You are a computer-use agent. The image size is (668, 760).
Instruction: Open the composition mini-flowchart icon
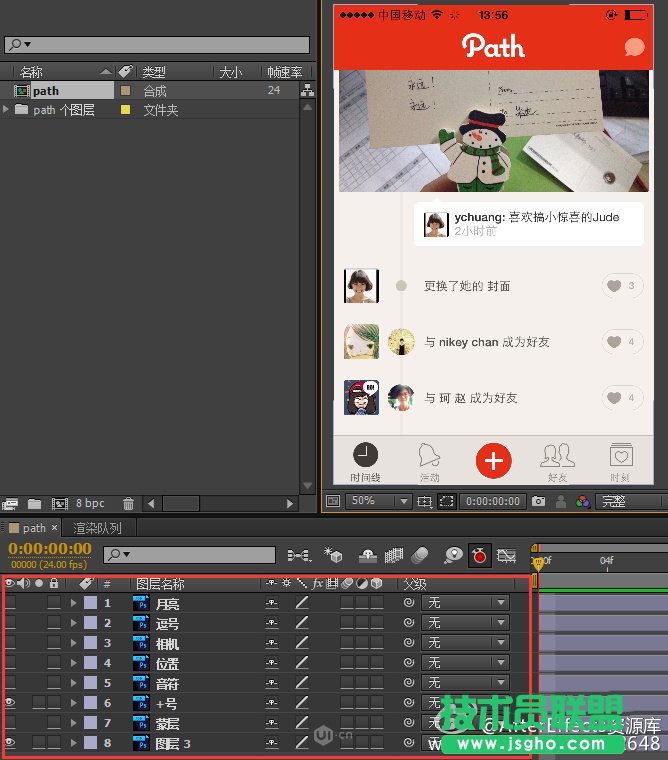click(x=297, y=555)
